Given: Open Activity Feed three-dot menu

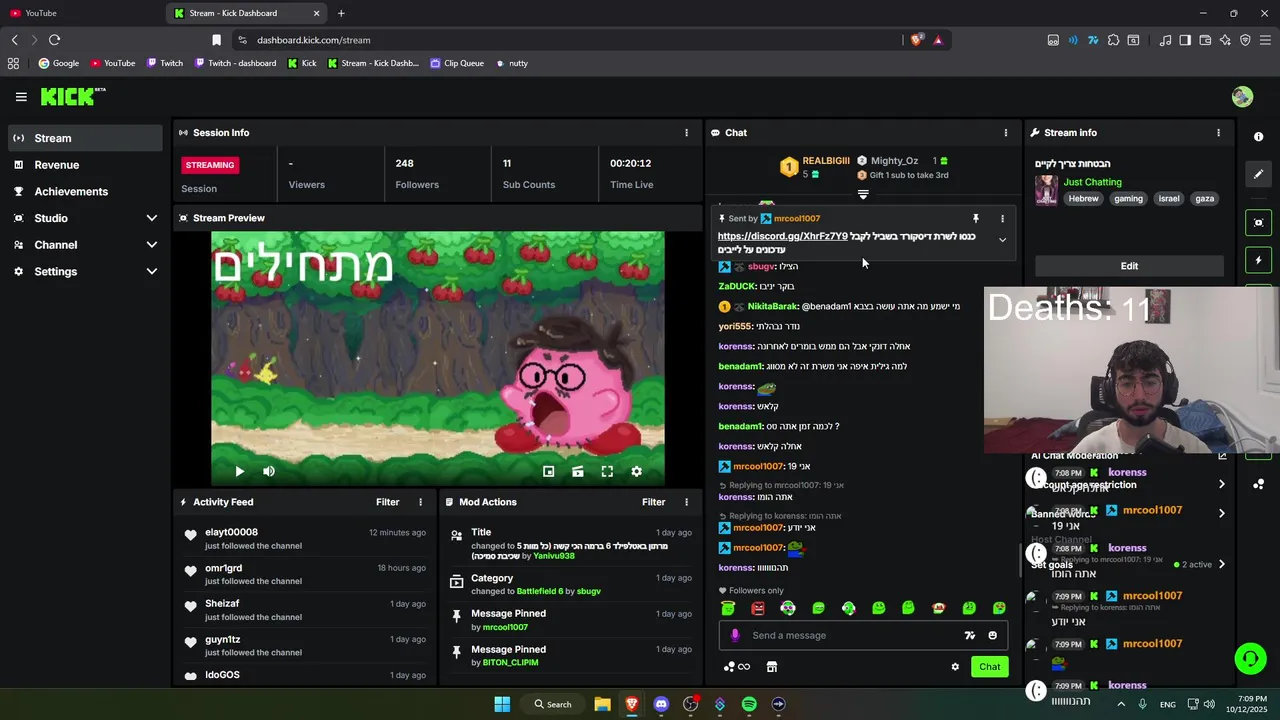Looking at the screenshot, I should coord(420,502).
